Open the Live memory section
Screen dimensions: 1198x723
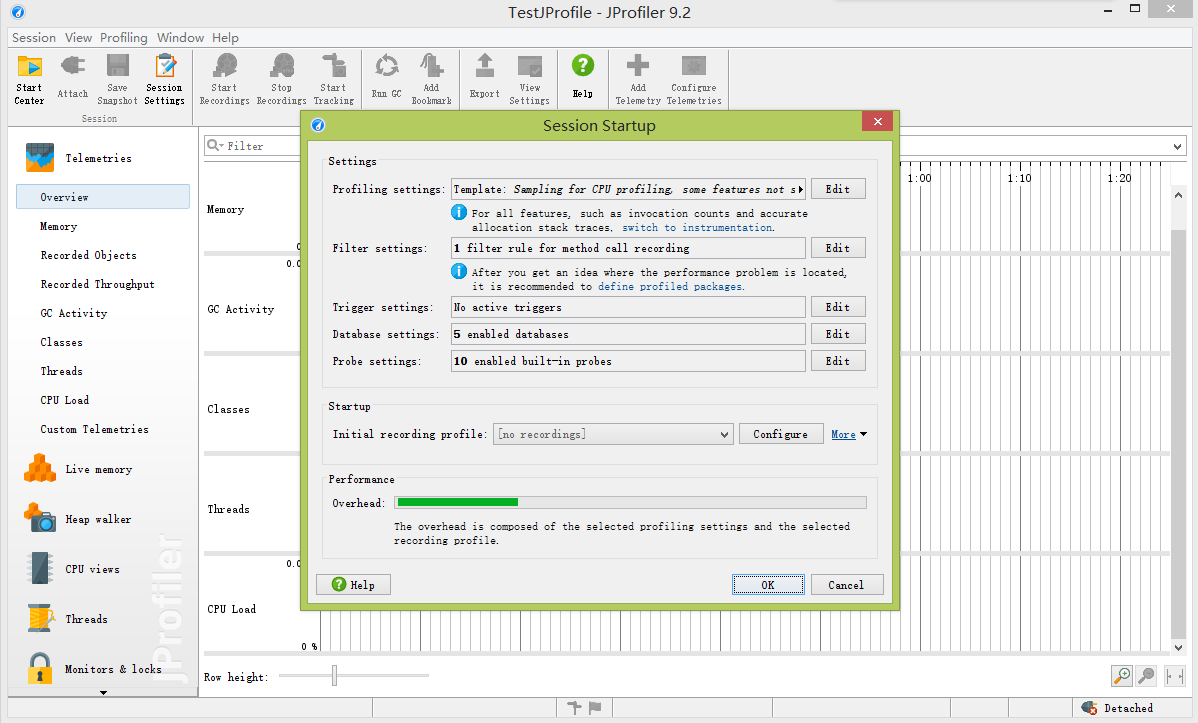click(99, 469)
